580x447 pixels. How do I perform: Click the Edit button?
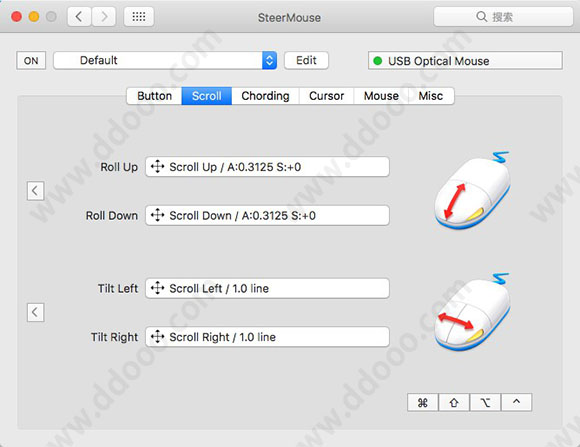[306, 60]
